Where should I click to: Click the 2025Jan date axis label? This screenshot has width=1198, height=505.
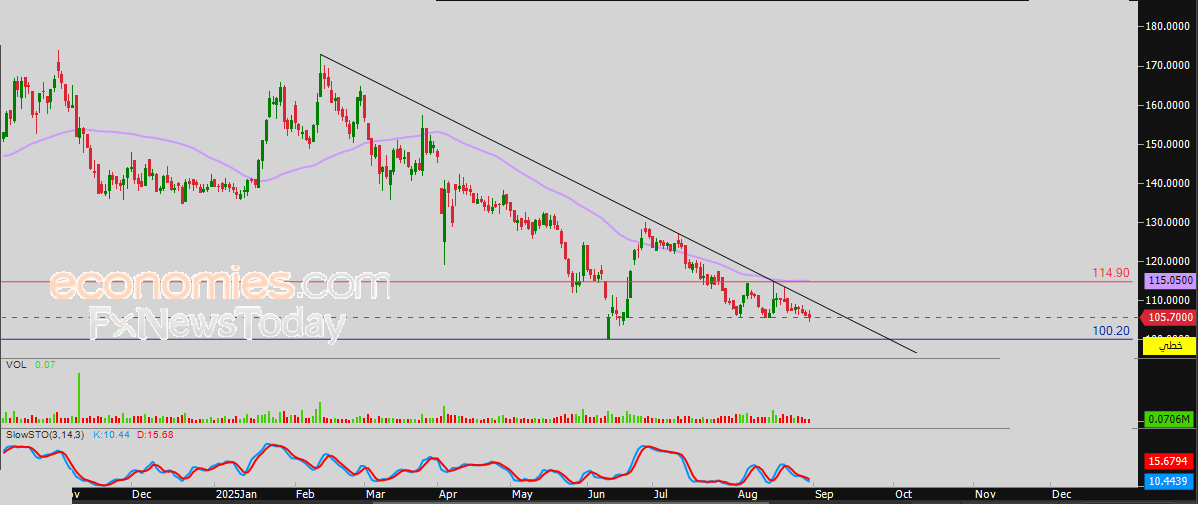click(x=235, y=495)
